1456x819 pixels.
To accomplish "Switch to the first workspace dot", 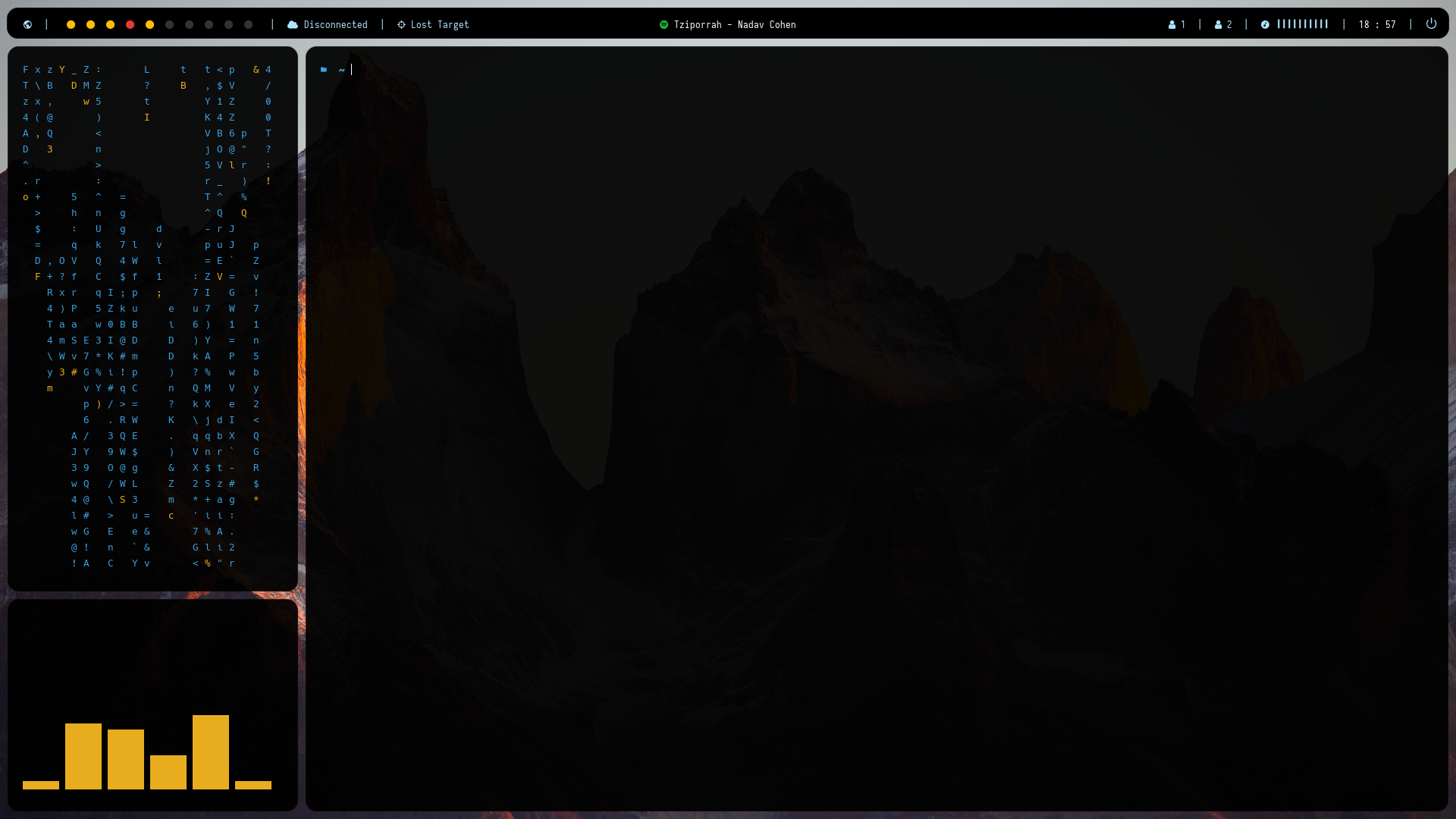I will tap(71, 24).
